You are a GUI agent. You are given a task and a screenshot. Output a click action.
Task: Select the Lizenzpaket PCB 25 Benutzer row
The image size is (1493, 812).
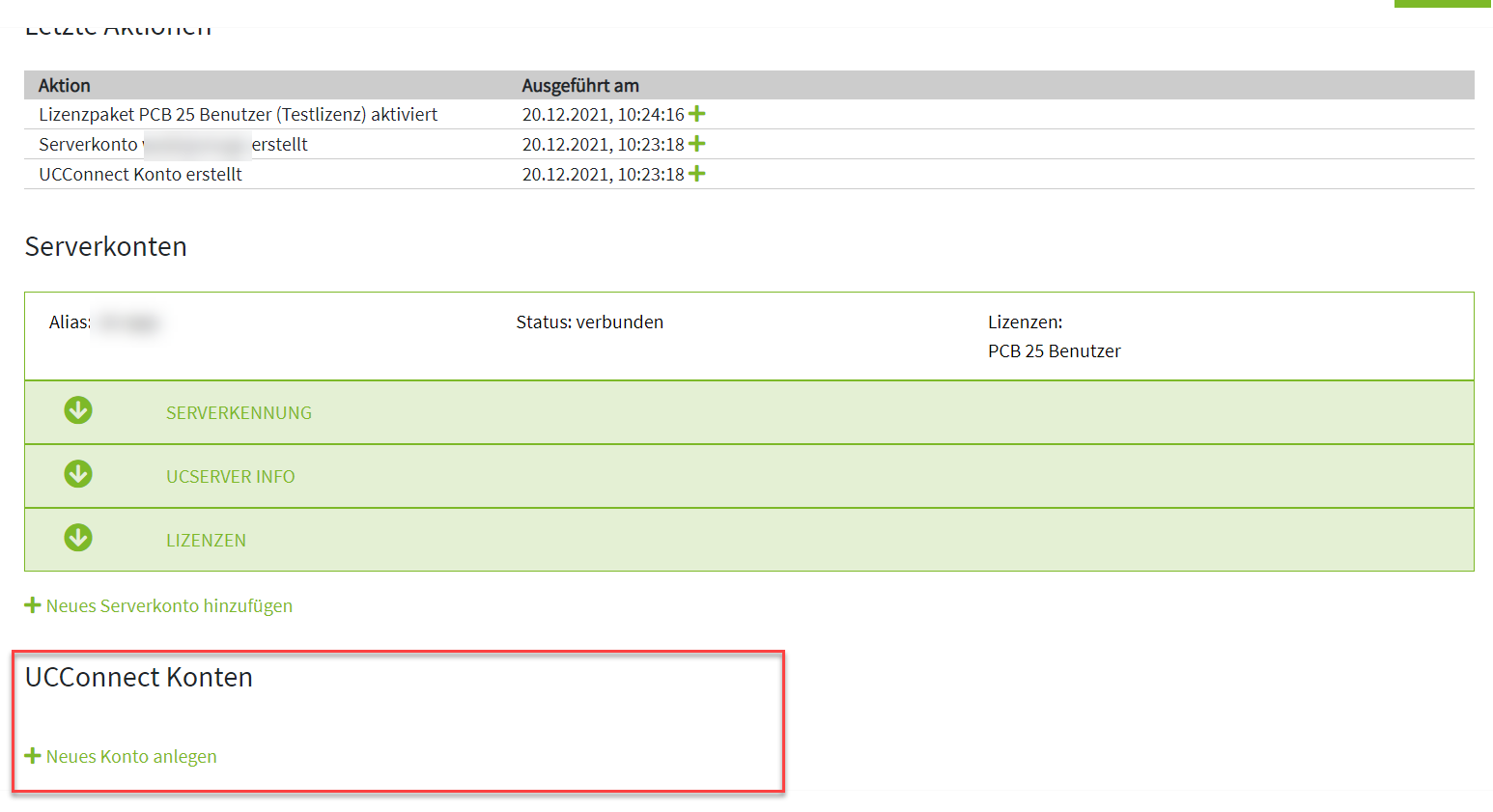tap(238, 115)
